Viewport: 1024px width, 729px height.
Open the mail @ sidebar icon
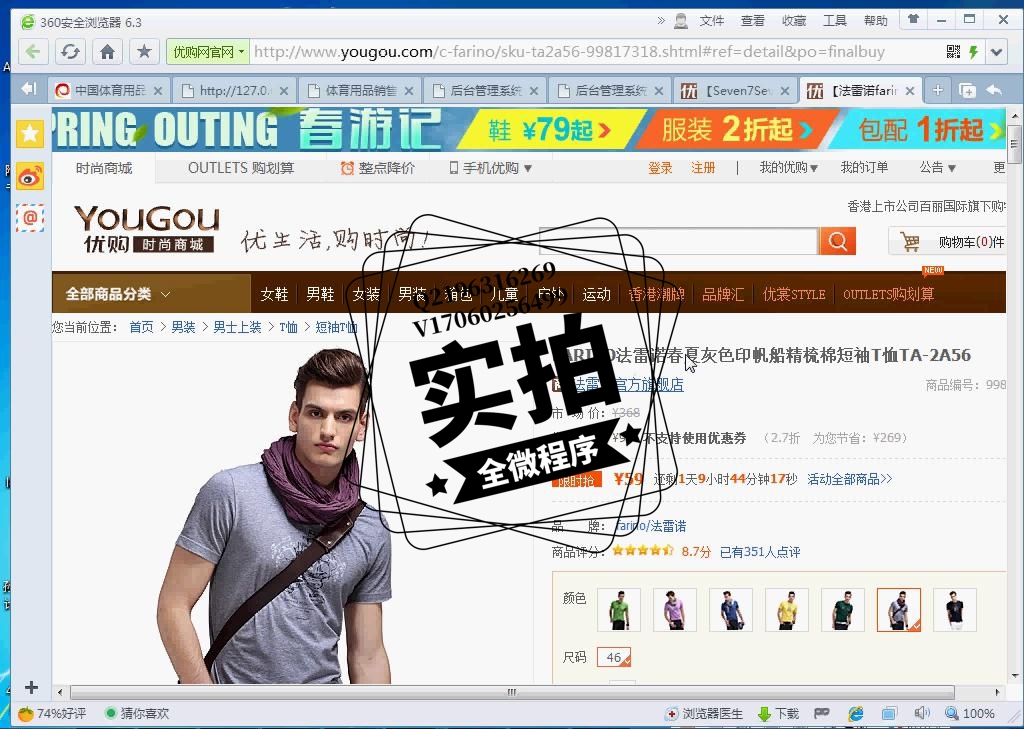pyautogui.click(x=30, y=218)
